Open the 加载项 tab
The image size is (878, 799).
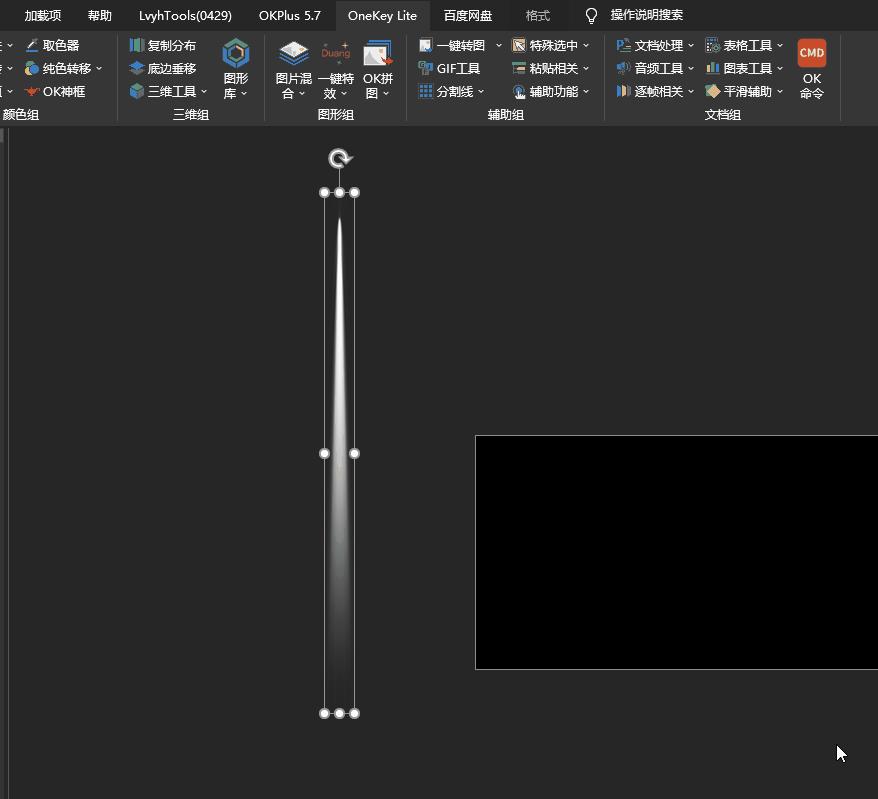(43, 16)
